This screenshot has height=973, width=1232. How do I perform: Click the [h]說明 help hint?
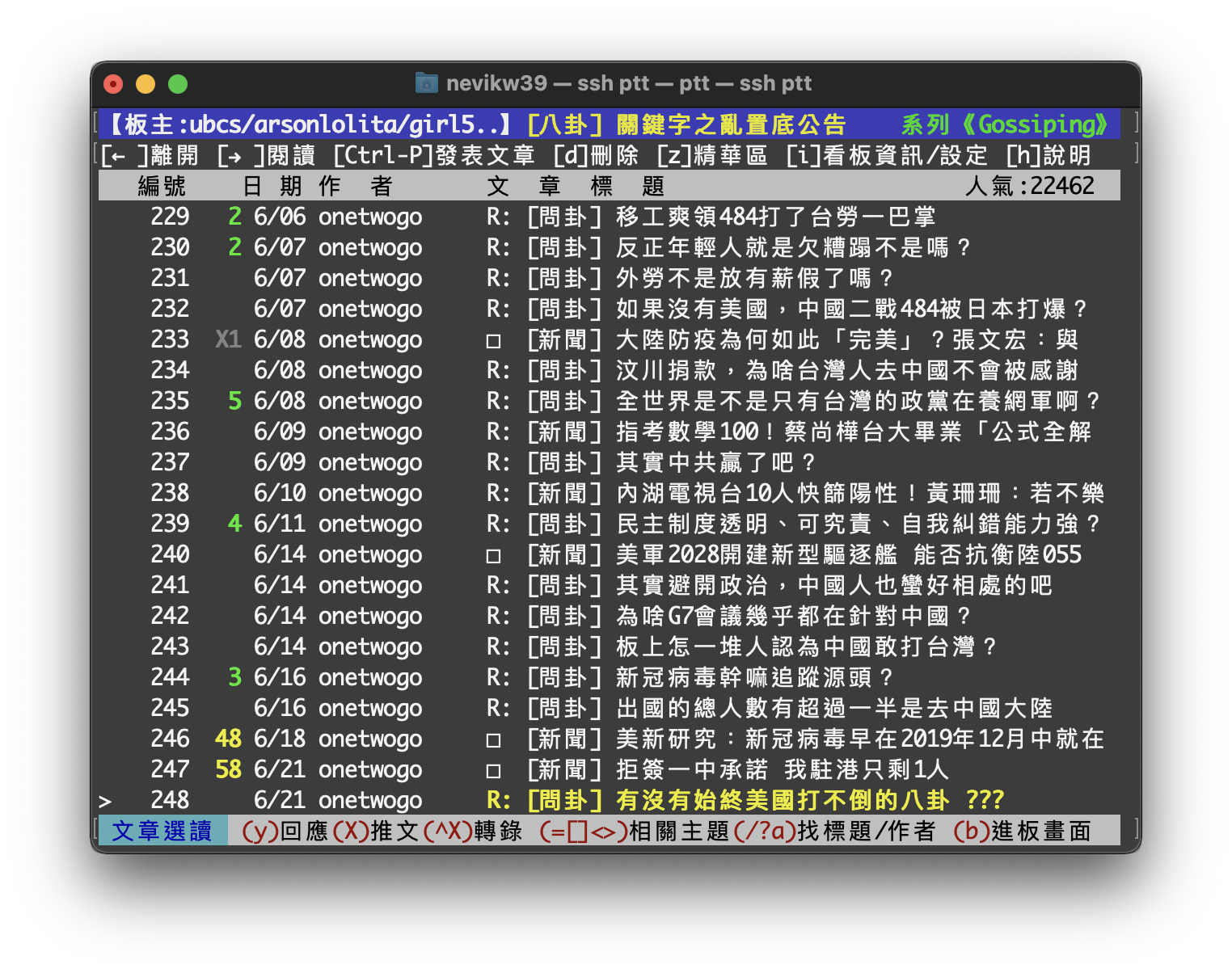pyautogui.click(x=1048, y=155)
